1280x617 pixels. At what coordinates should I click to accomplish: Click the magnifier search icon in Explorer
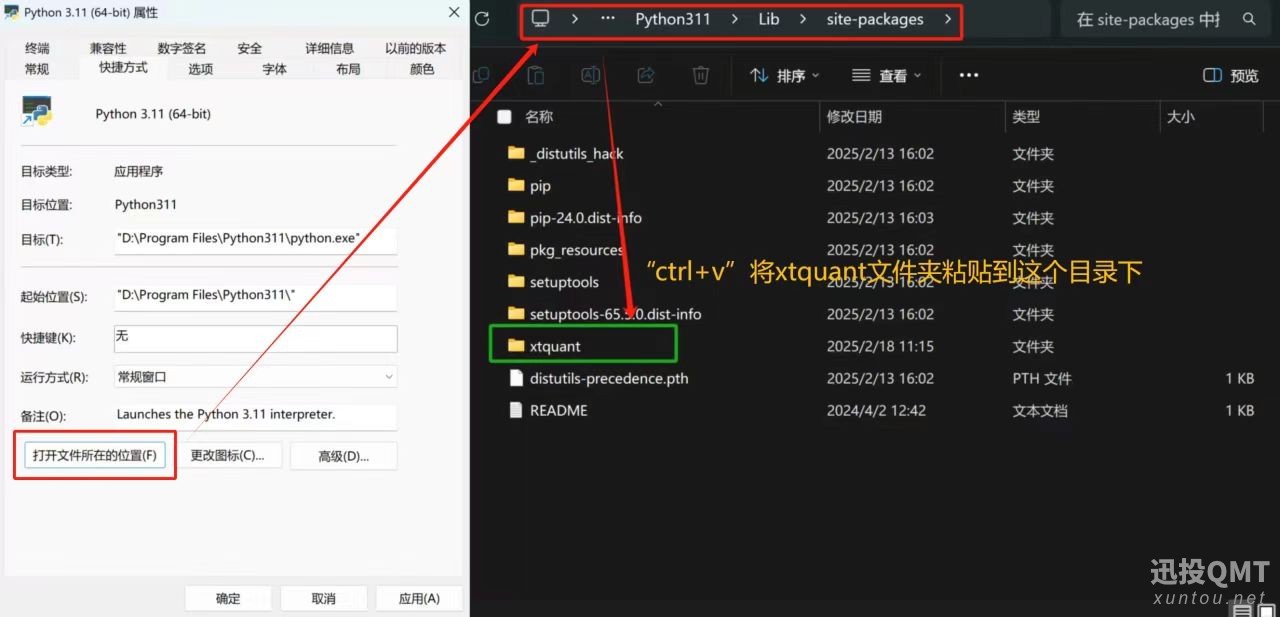pyautogui.click(x=1249, y=19)
